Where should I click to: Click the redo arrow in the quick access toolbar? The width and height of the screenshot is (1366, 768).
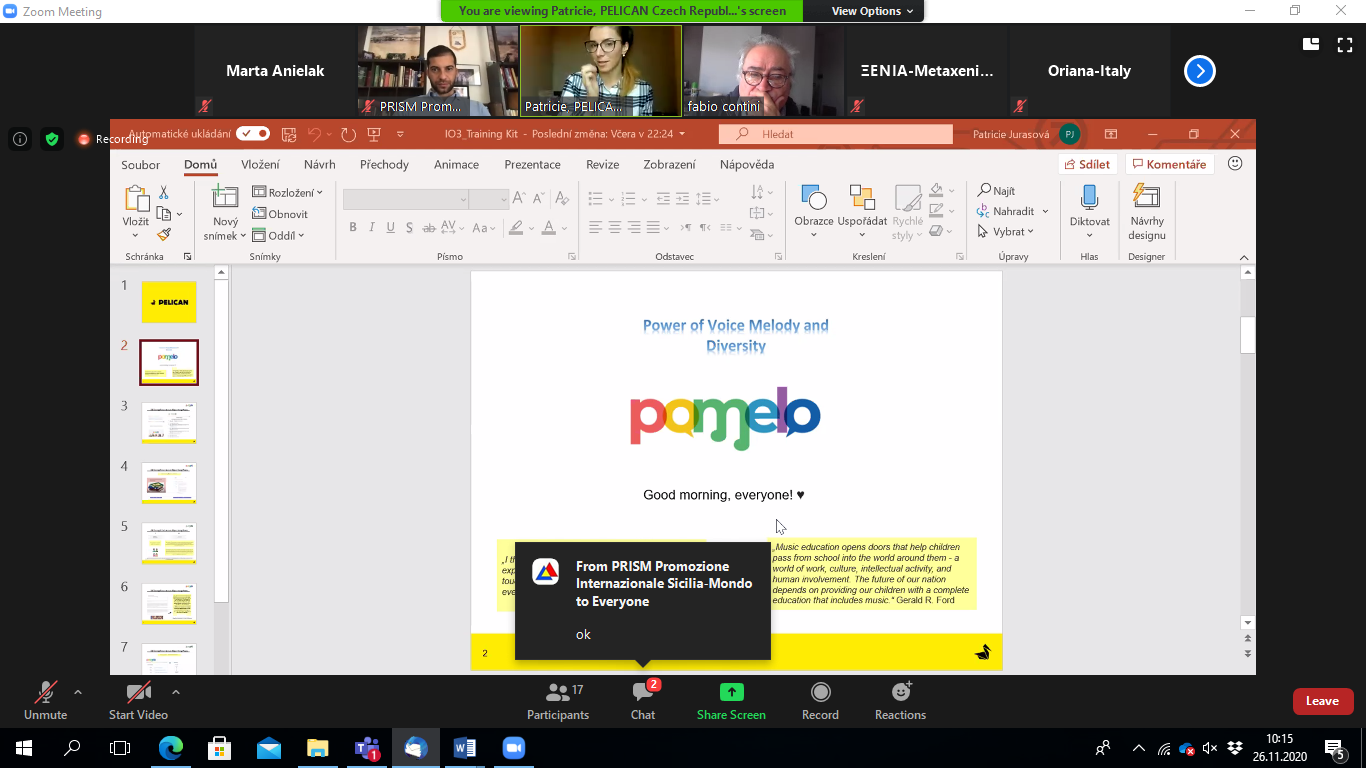coord(348,134)
